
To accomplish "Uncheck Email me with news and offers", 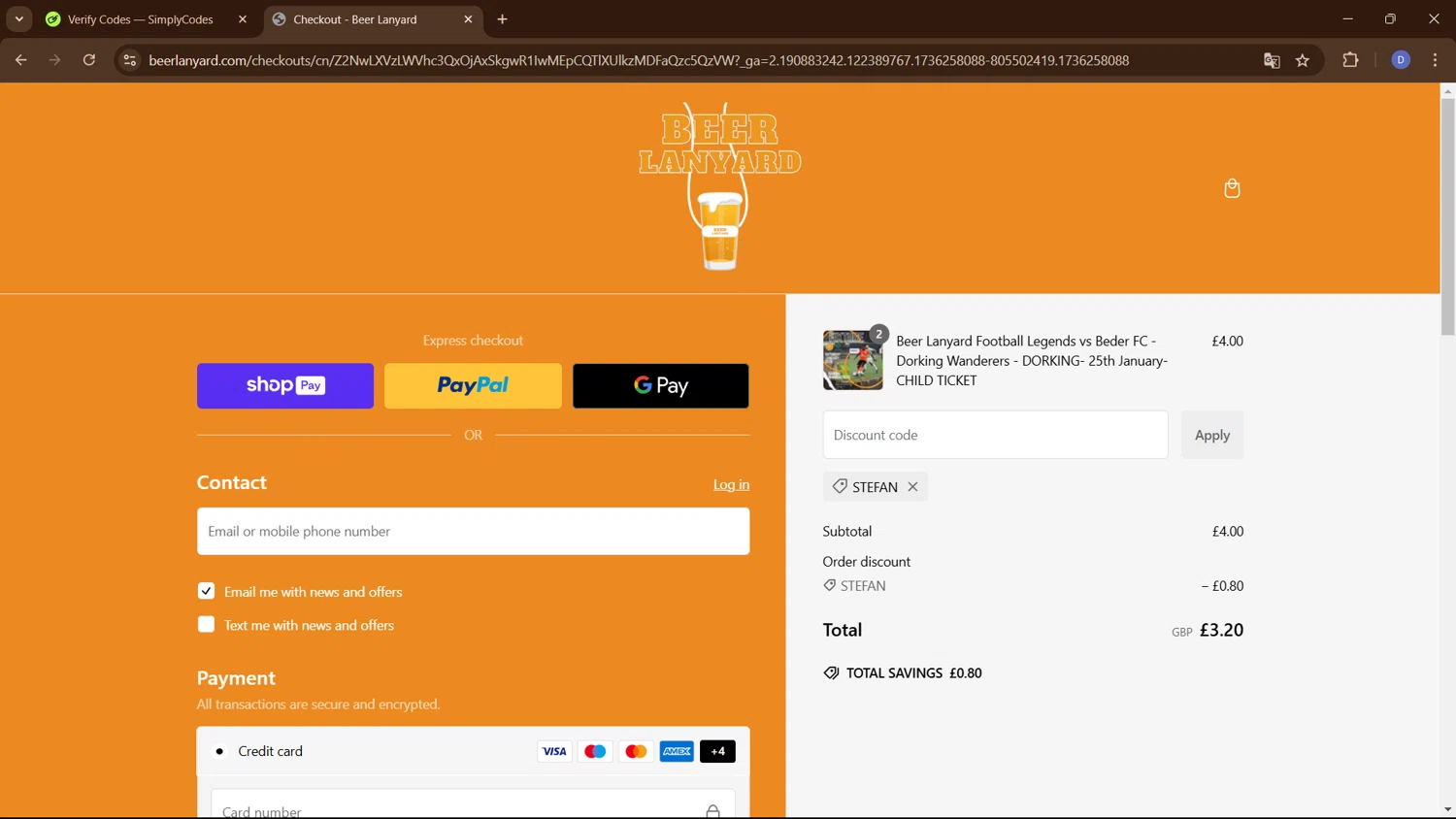I will pos(206,591).
